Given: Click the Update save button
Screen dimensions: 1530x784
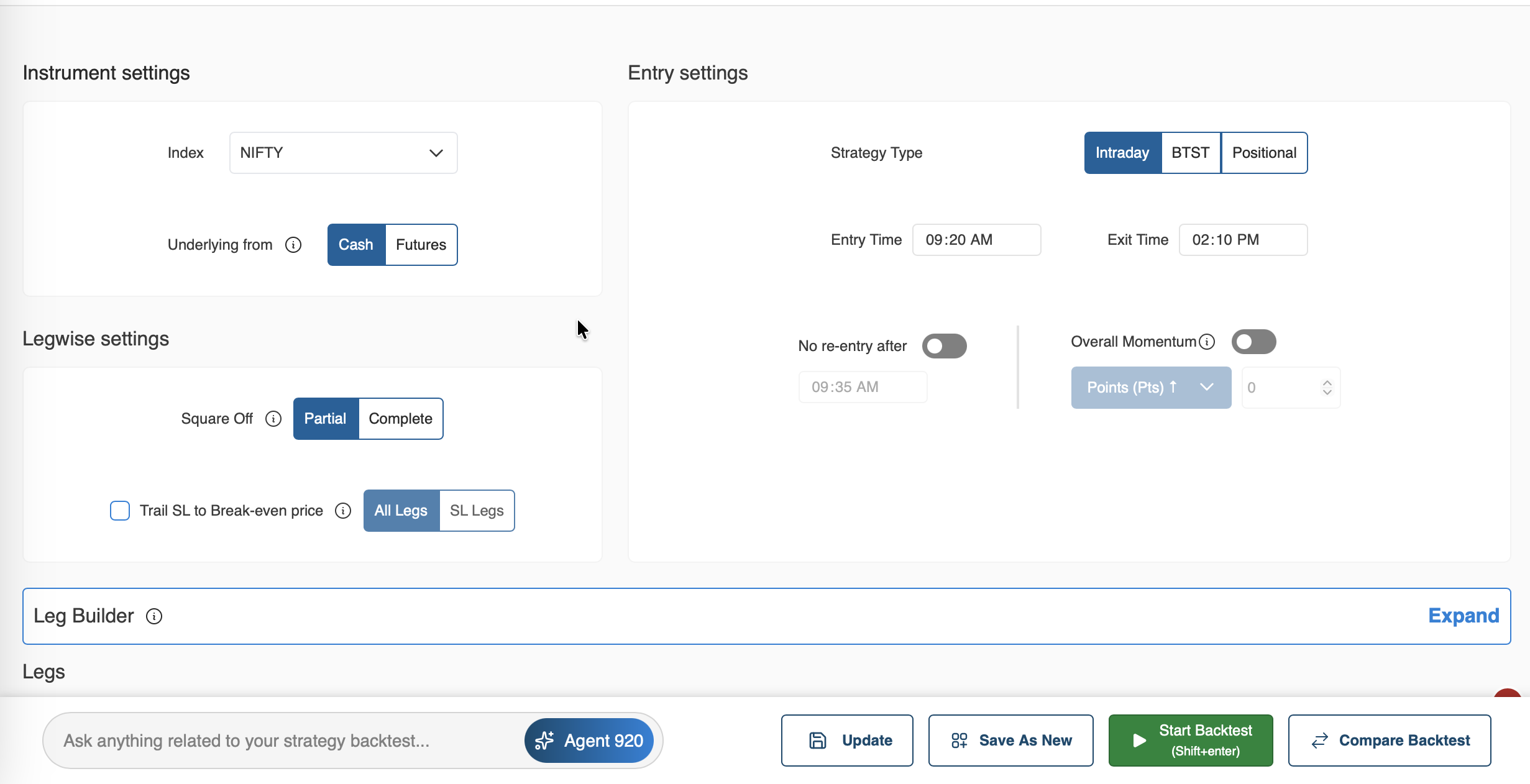Looking at the screenshot, I should pyautogui.click(x=847, y=741).
